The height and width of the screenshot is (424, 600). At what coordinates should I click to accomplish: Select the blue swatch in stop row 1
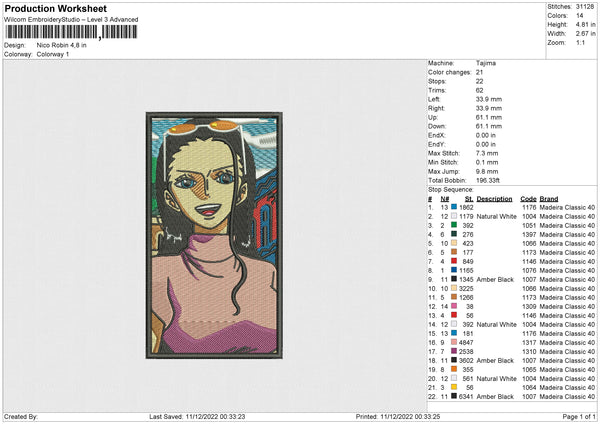(454, 207)
